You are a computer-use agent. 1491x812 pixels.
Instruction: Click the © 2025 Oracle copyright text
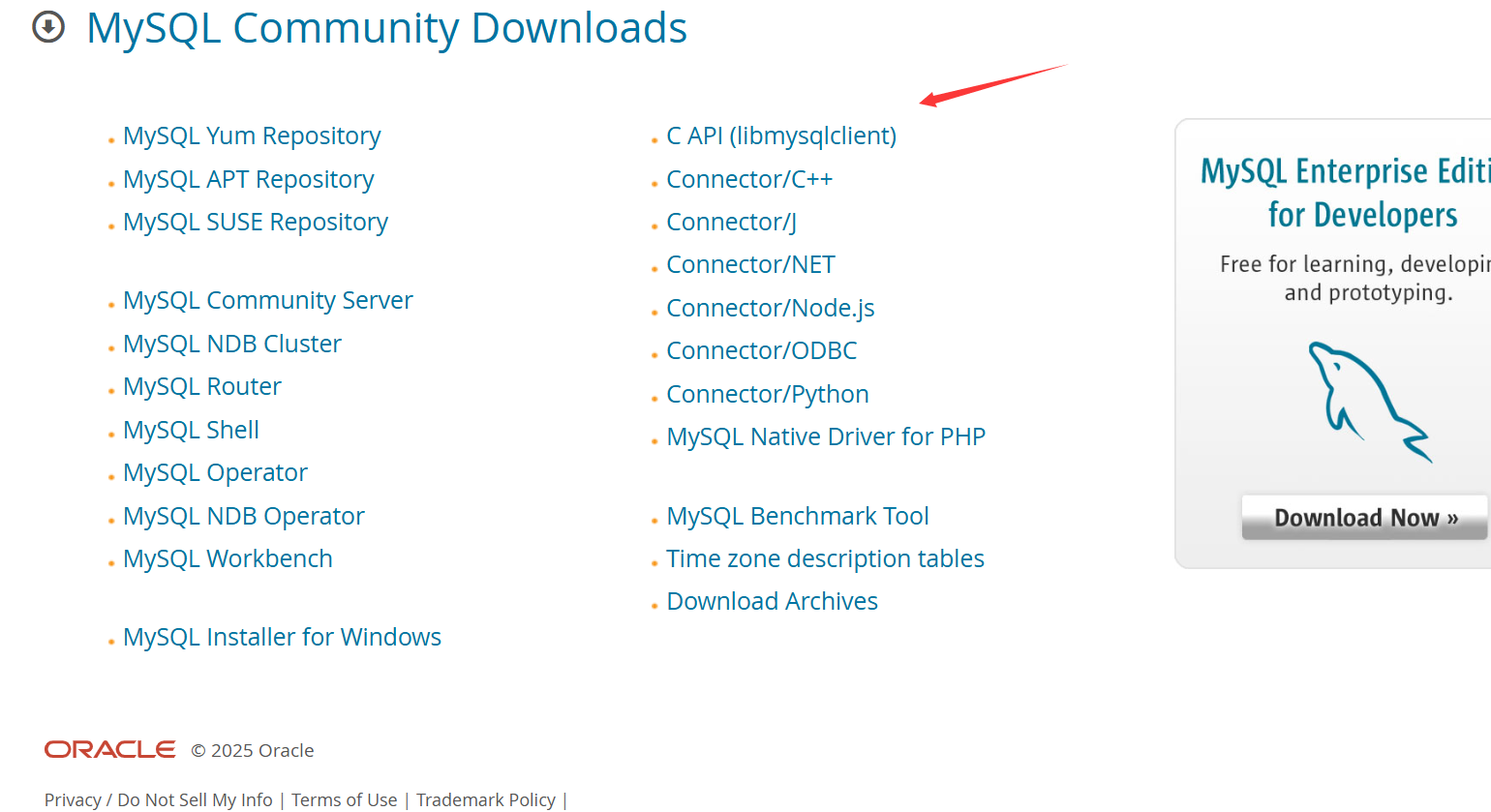(253, 751)
